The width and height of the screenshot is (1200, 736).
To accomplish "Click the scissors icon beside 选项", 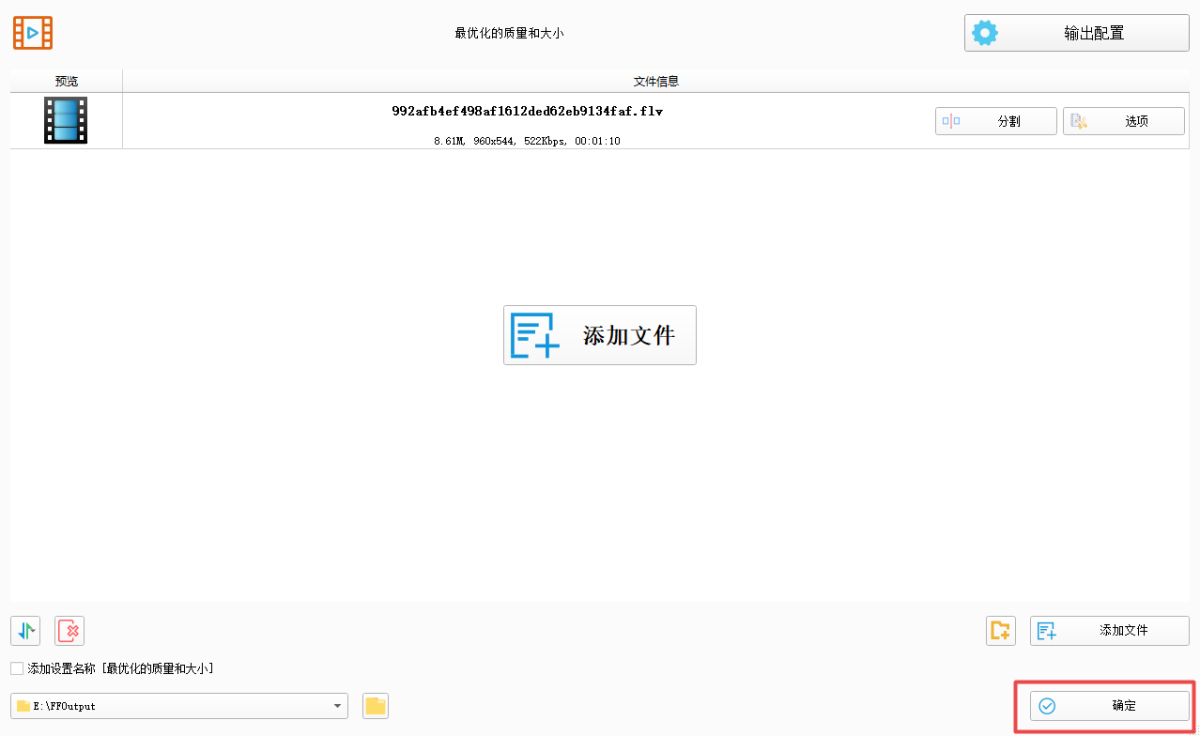I will coord(1079,121).
